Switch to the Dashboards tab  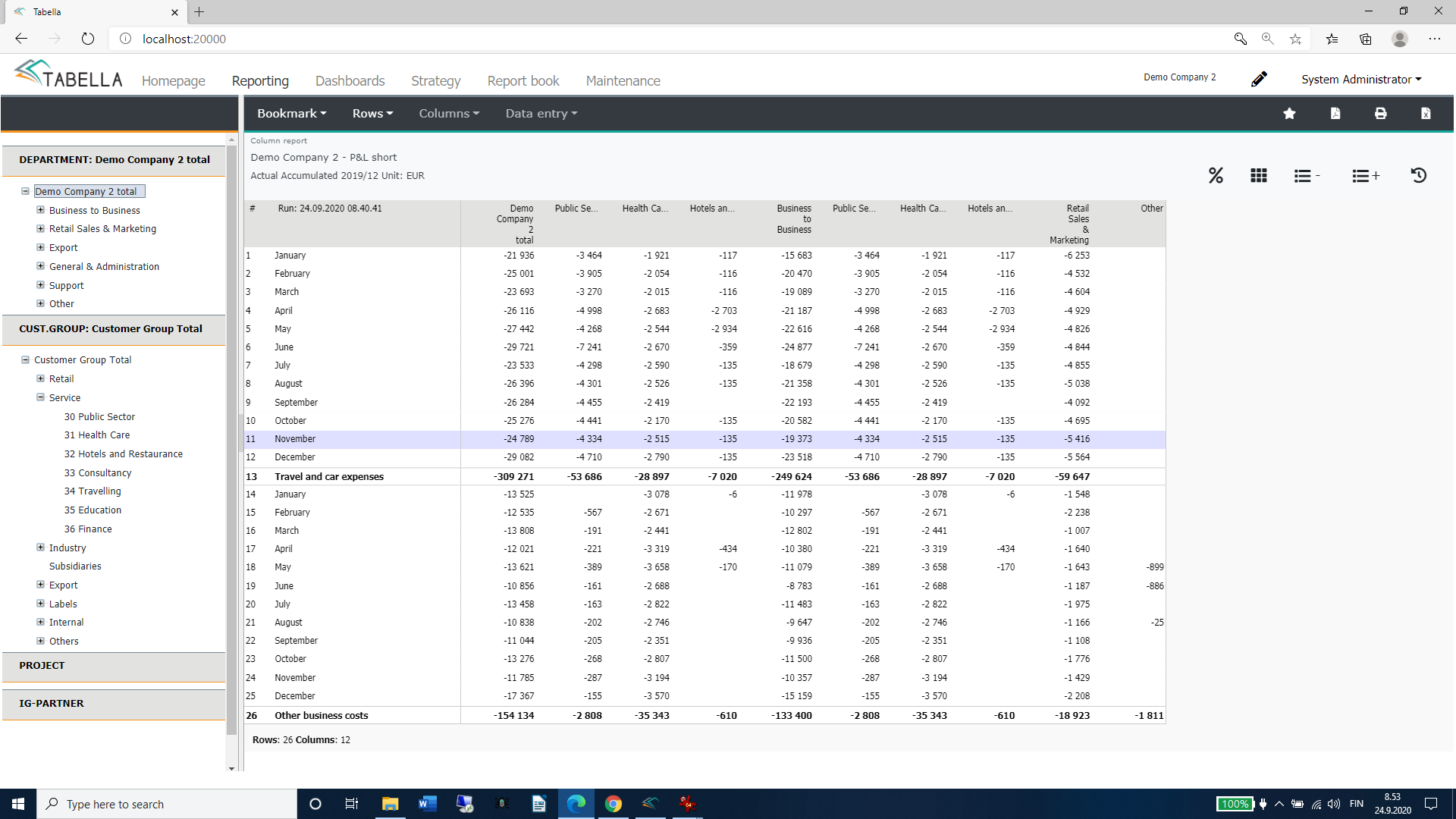350,81
